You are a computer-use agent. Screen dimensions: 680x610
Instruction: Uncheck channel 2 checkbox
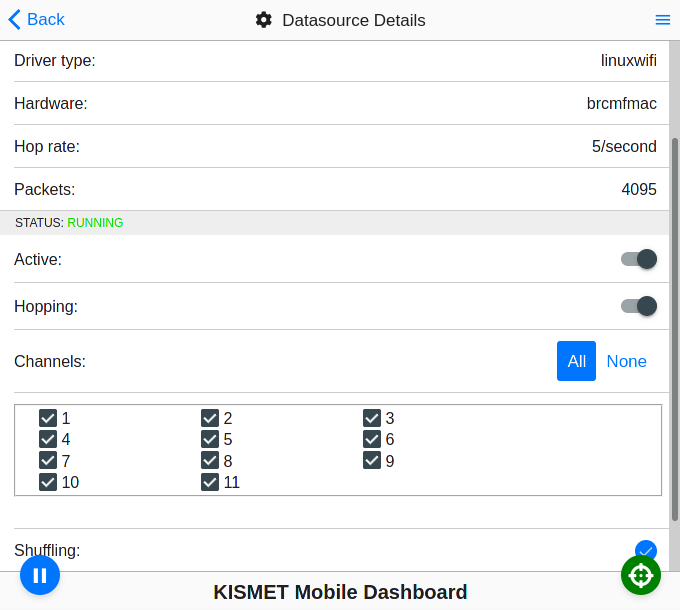210,418
